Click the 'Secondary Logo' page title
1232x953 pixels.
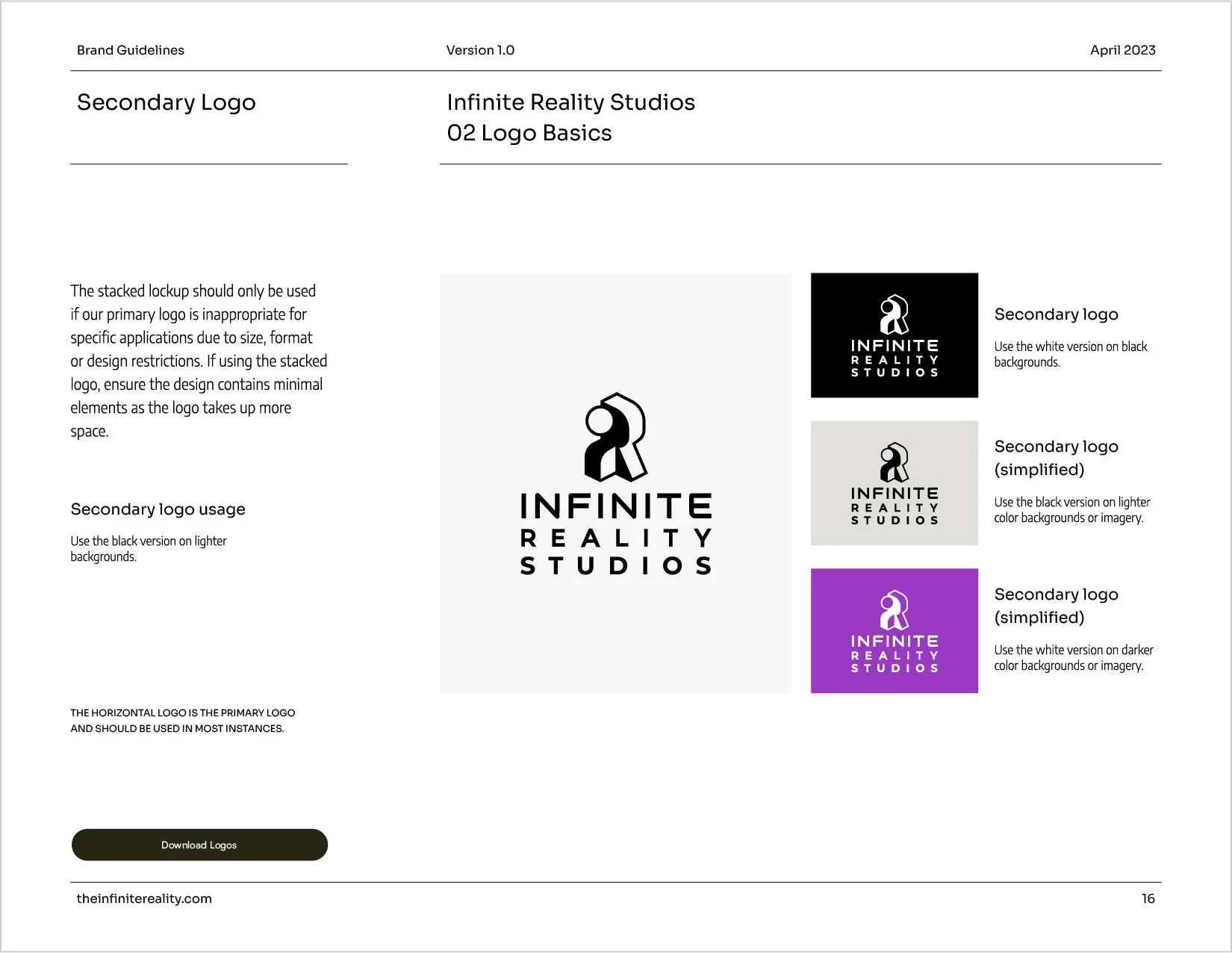click(x=167, y=102)
